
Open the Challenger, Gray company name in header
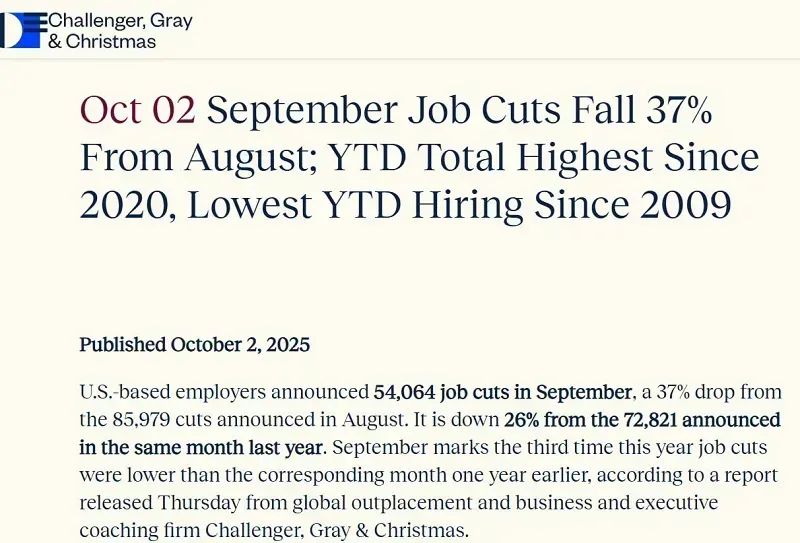[x=121, y=20]
